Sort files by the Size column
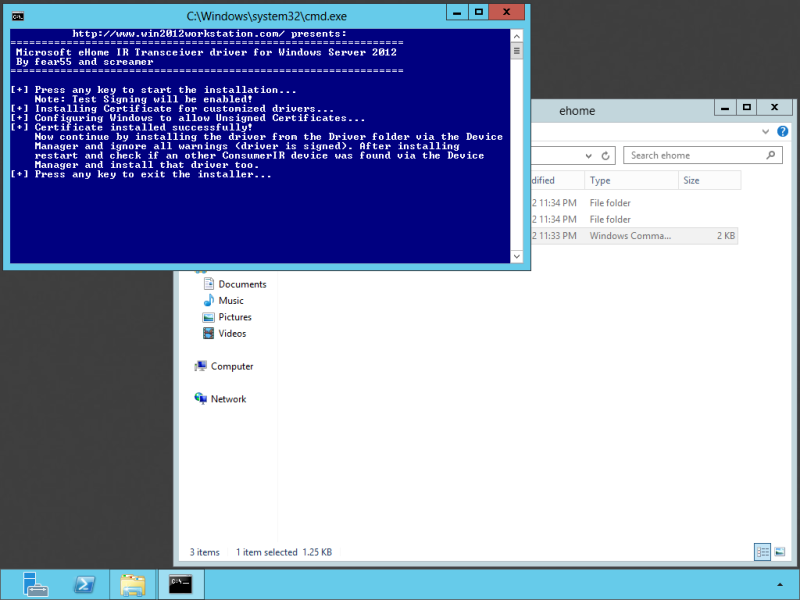This screenshot has height=600, width=800. [x=709, y=180]
